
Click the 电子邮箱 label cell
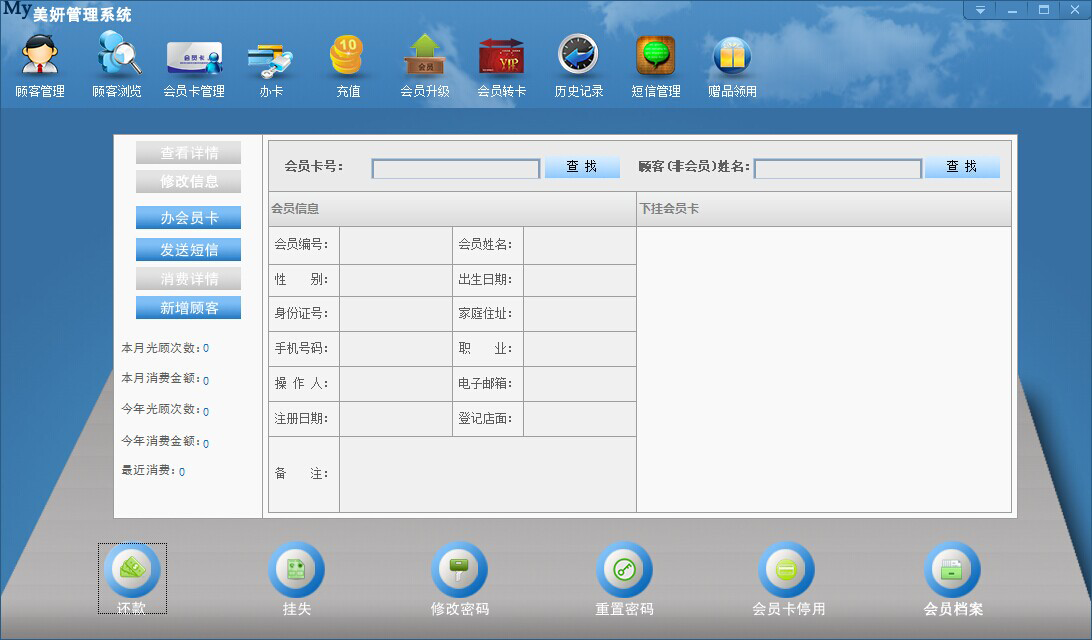pos(488,383)
